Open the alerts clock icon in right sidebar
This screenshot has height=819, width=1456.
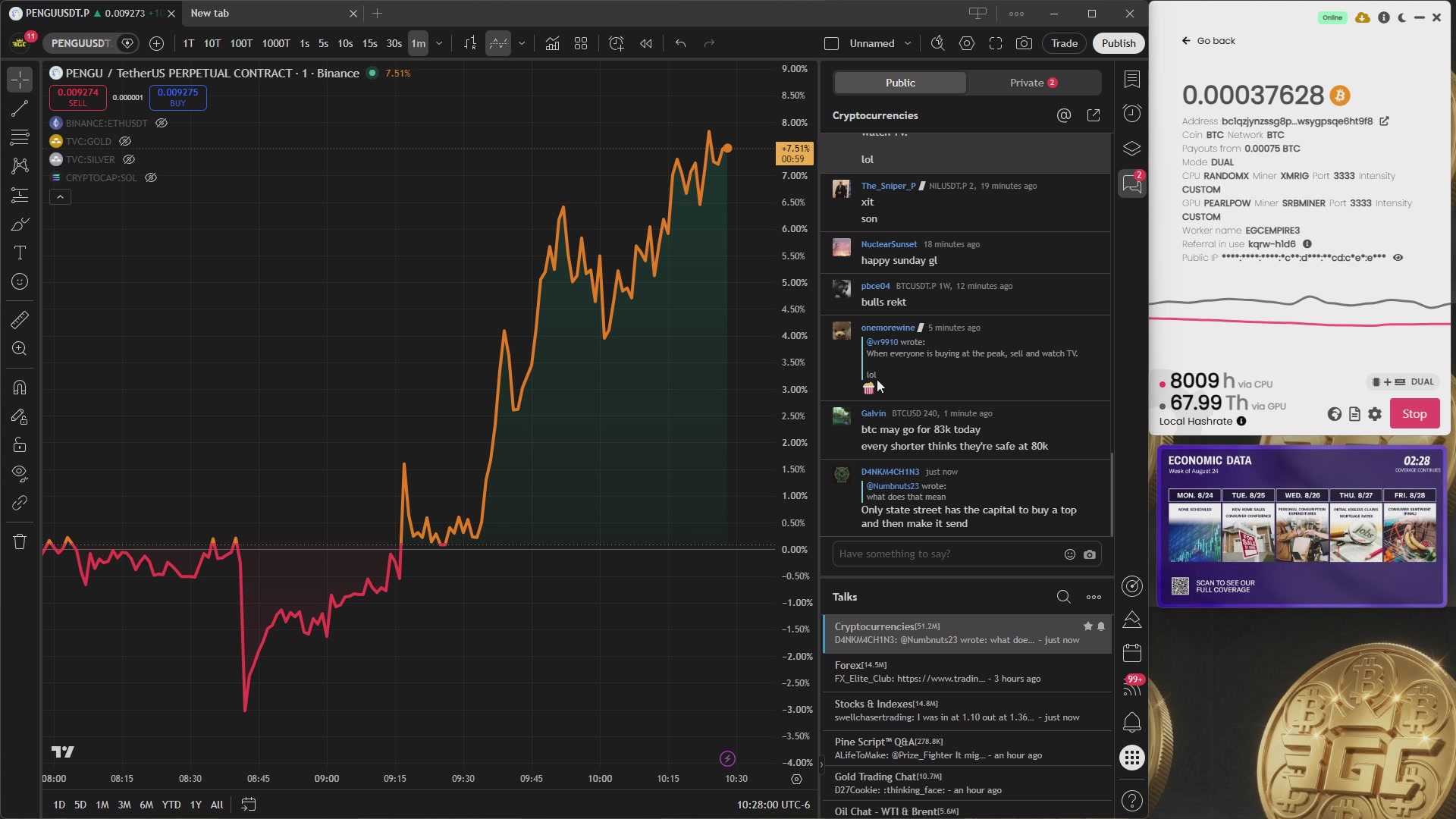[1131, 113]
